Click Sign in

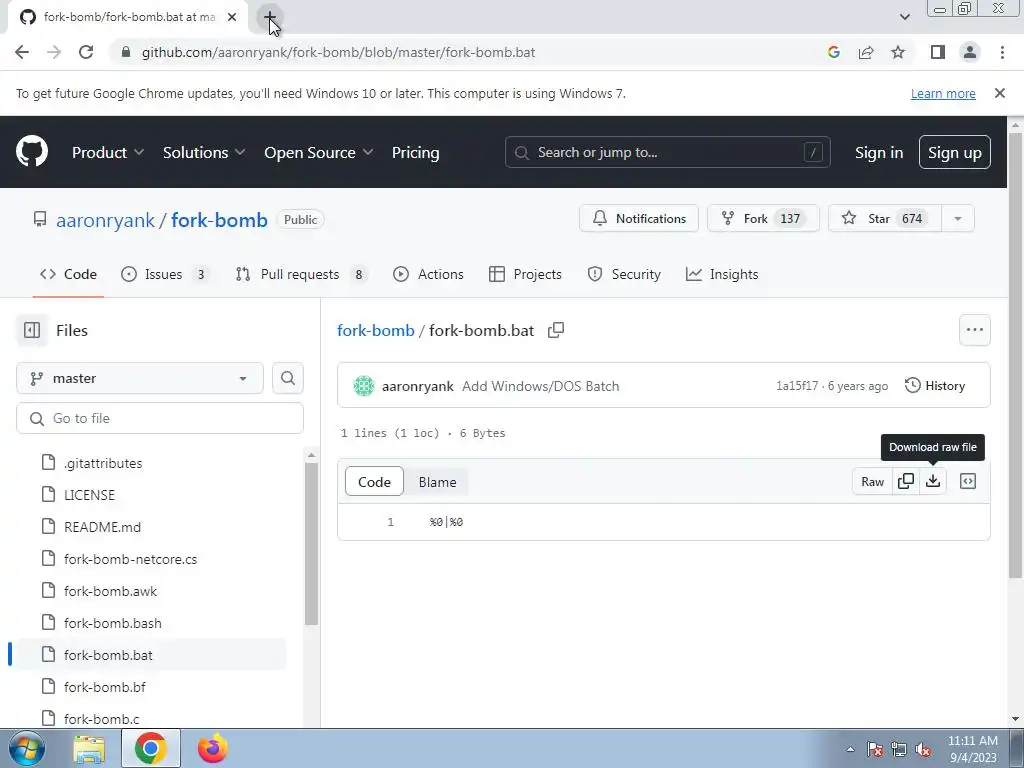879,152
